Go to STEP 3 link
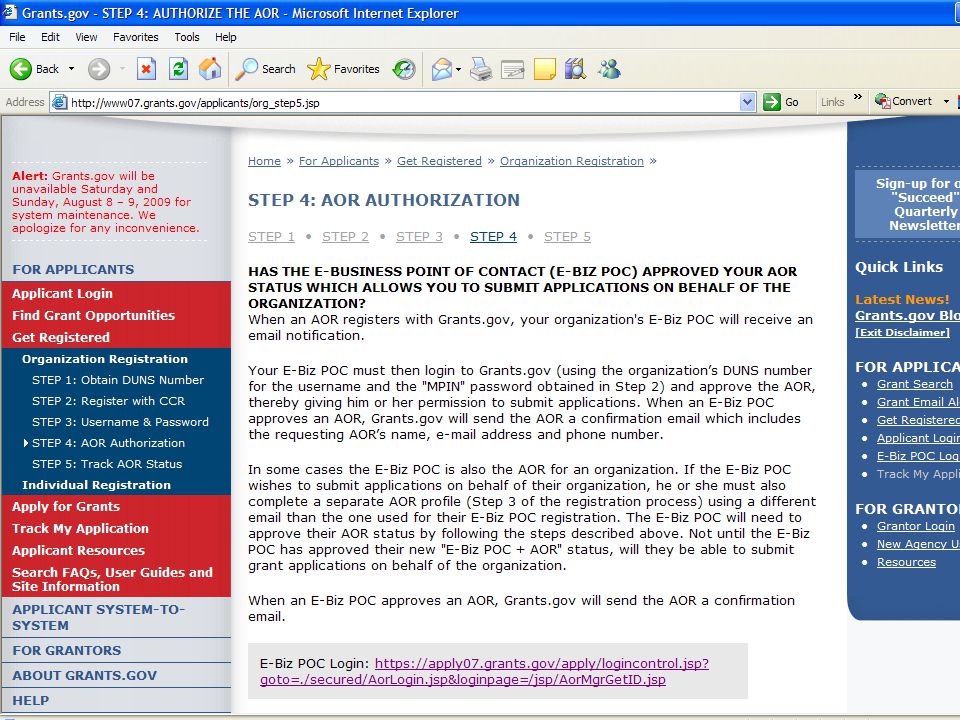 419,236
